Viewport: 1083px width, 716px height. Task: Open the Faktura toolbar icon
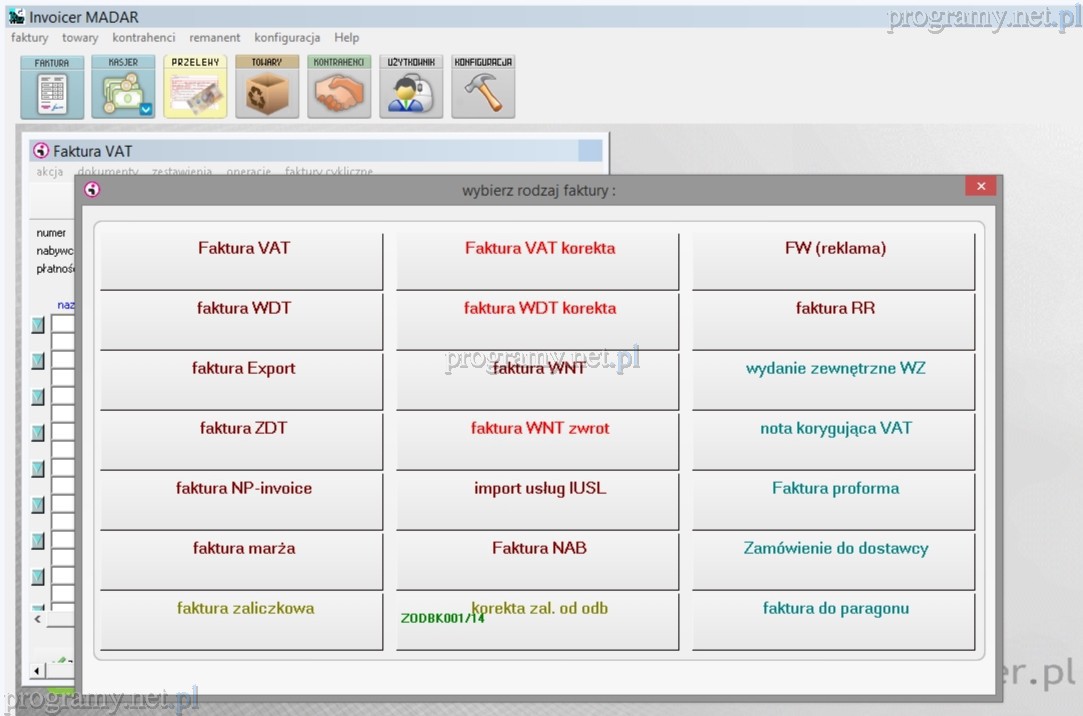[x=51, y=88]
